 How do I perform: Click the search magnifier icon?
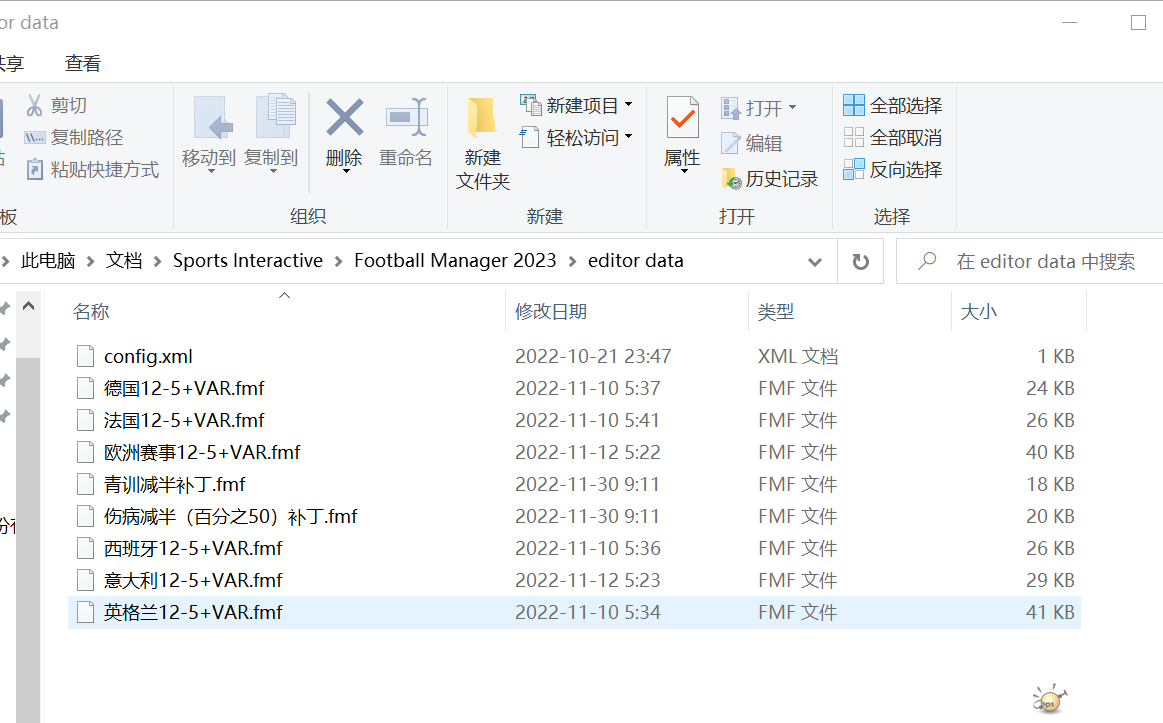(x=926, y=261)
